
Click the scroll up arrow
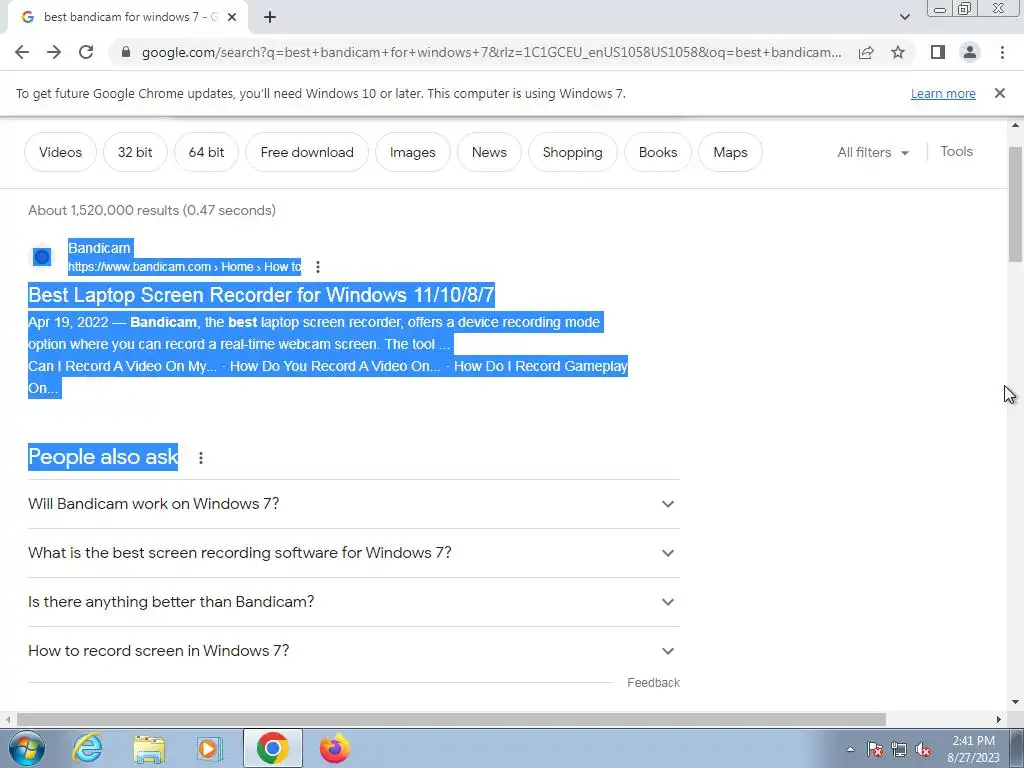(x=1016, y=125)
